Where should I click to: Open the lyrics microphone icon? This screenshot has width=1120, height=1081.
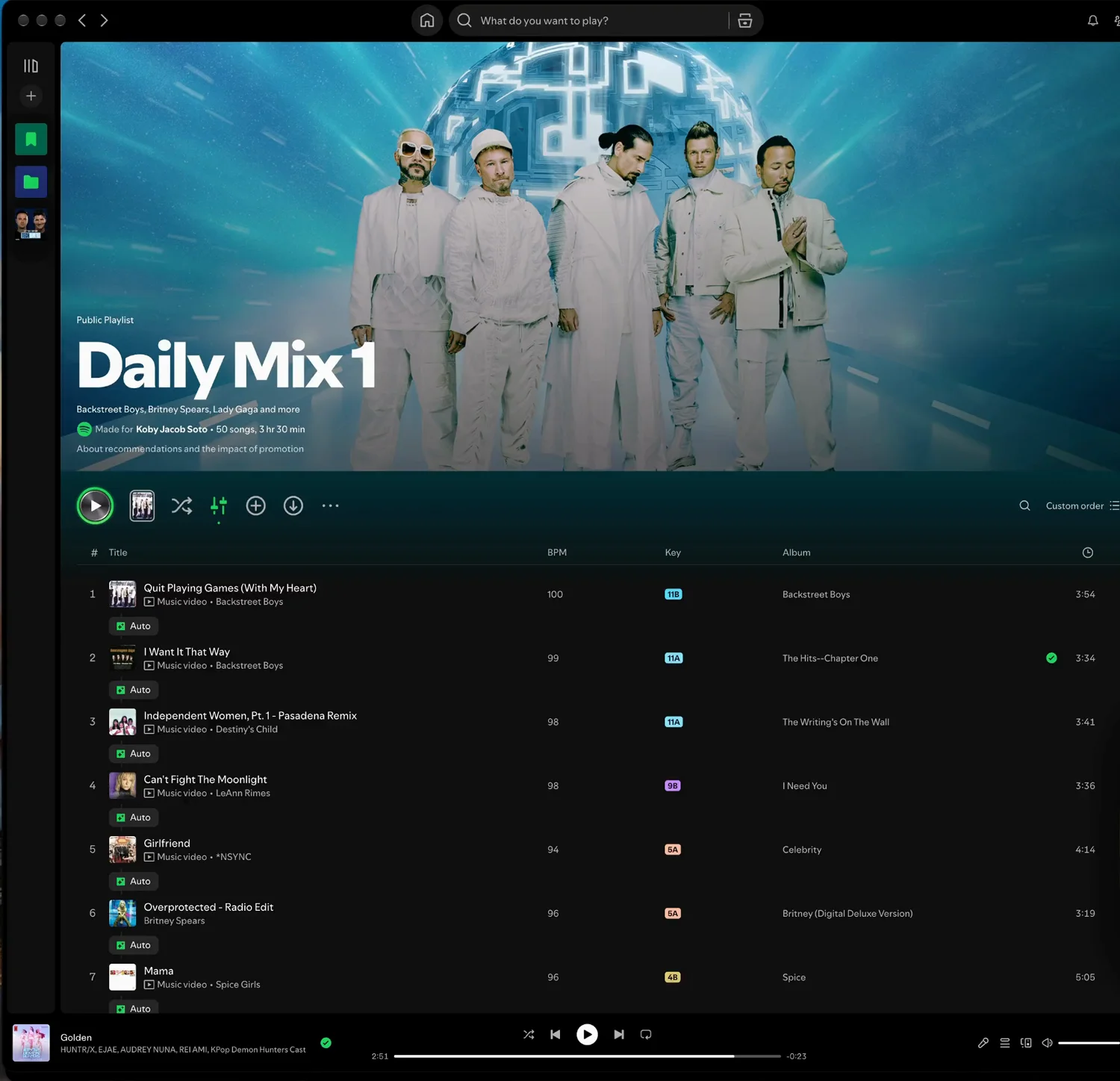(x=983, y=1043)
